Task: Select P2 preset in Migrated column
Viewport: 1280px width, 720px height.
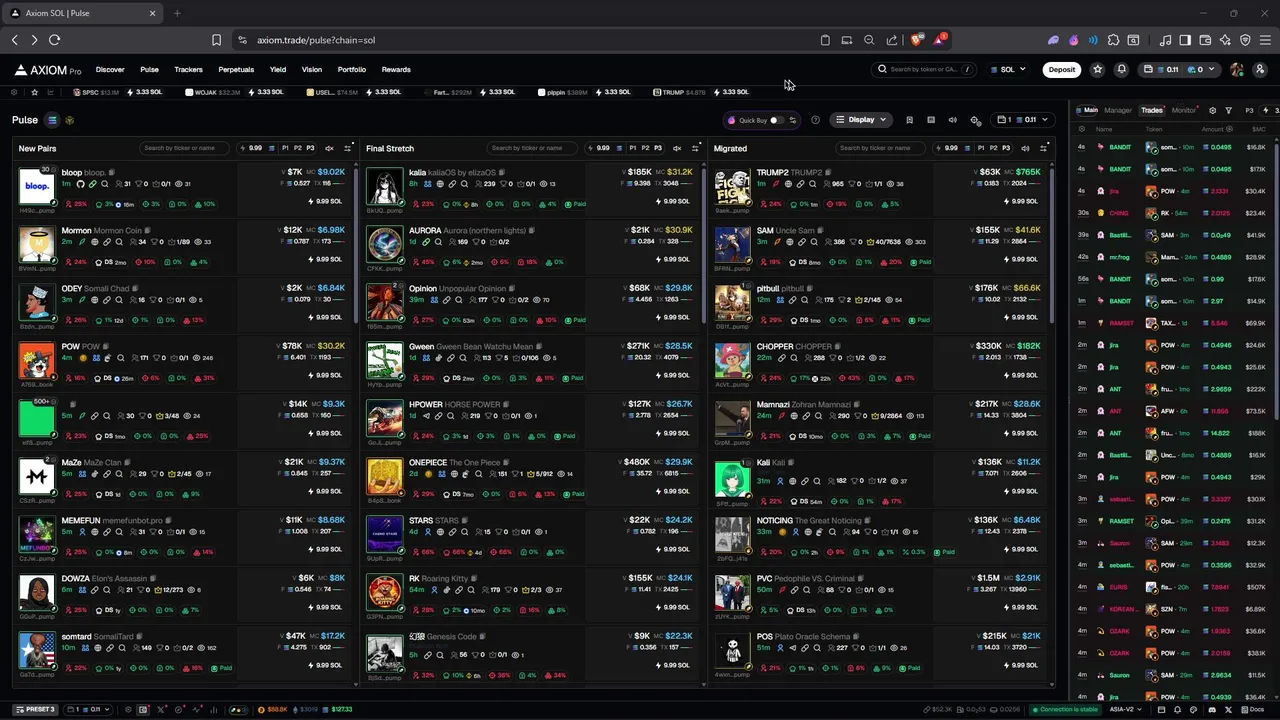Action: click(993, 148)
